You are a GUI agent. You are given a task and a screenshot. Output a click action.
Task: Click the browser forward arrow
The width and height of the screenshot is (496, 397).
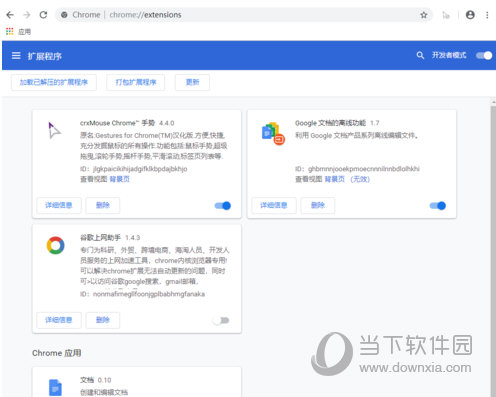(27, 15)
